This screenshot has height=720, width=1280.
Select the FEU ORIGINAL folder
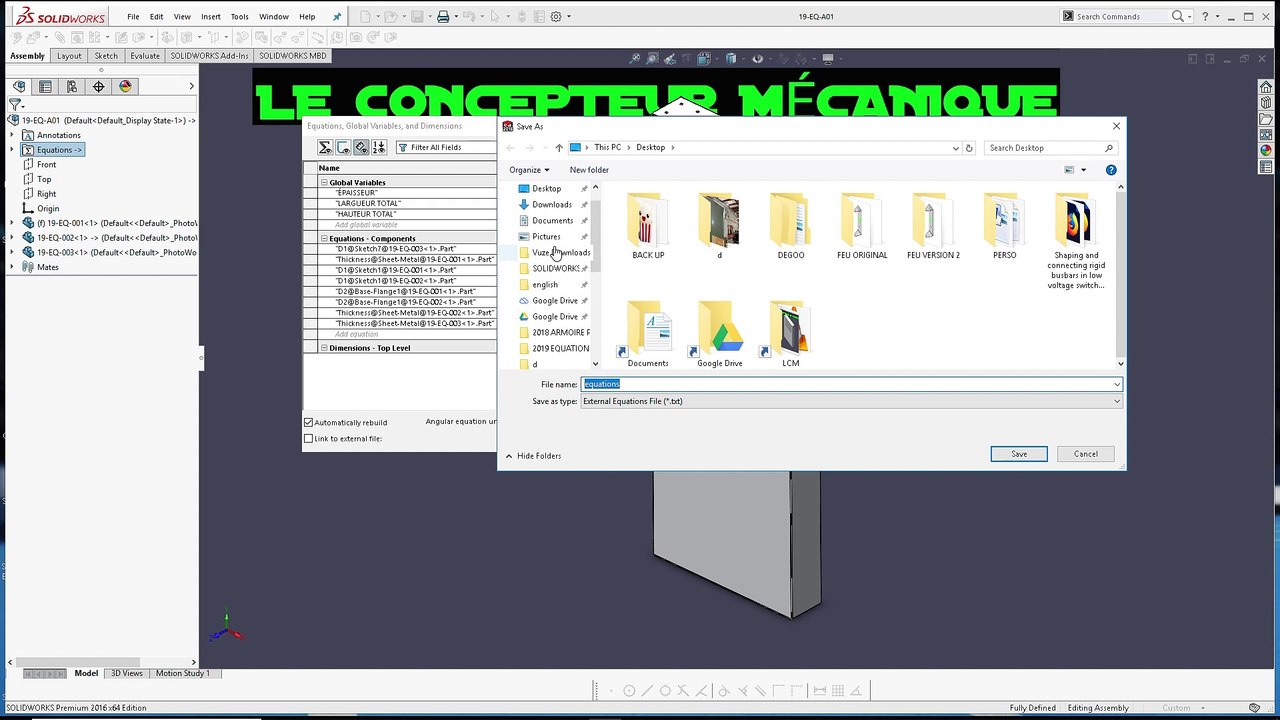862,226
